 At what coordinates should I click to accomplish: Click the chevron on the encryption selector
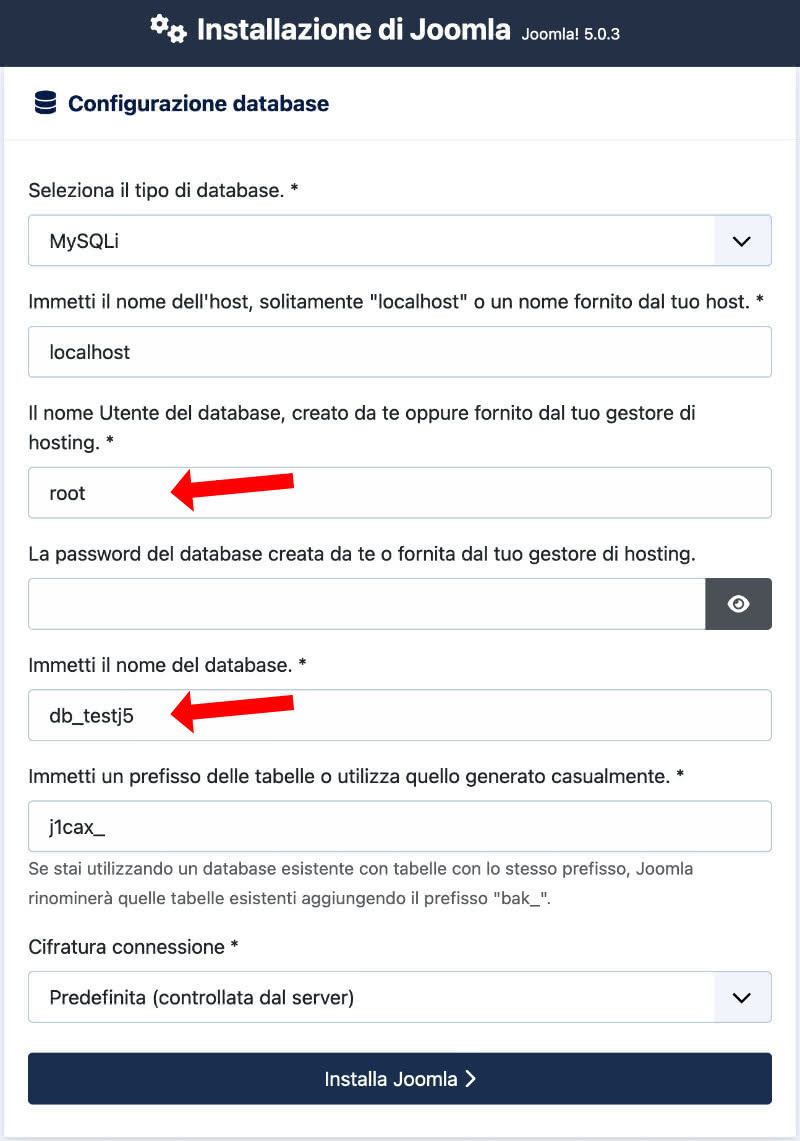pyautogui.click(x=741, y=997)
